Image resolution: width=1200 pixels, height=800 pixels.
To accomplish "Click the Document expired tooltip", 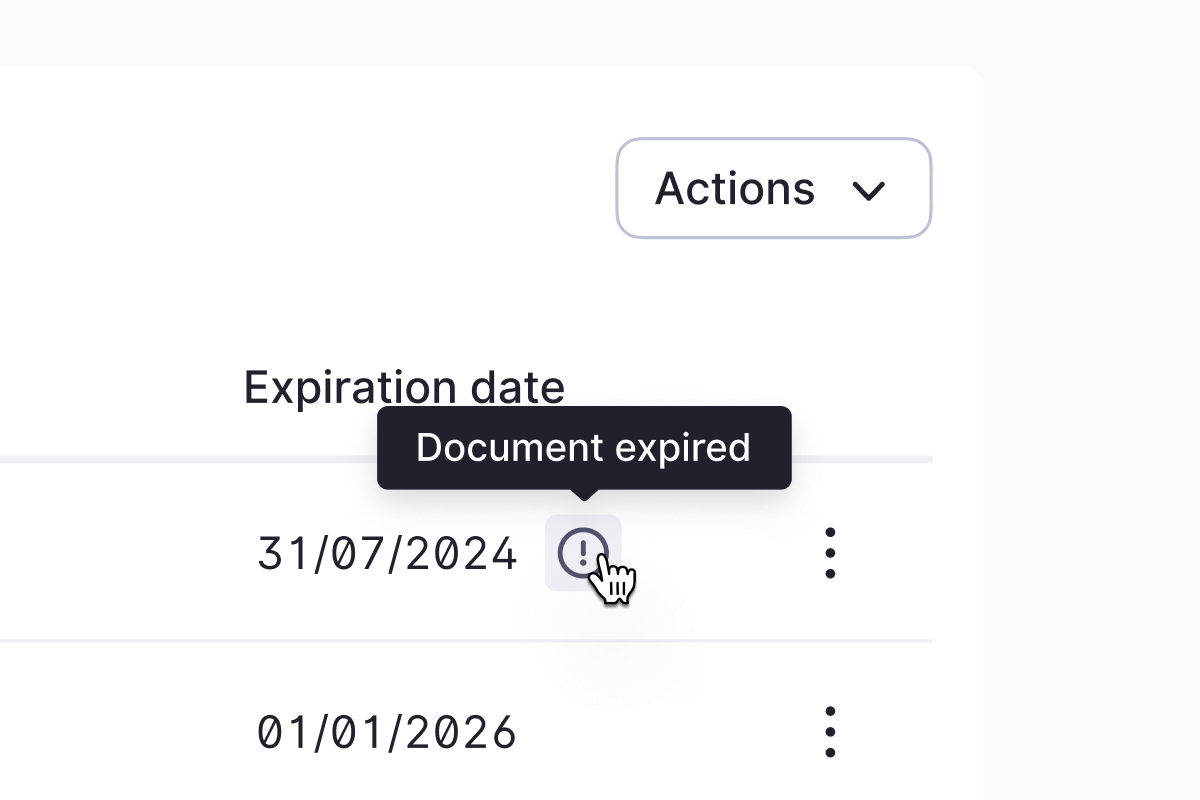I will (x=584, y=447).
